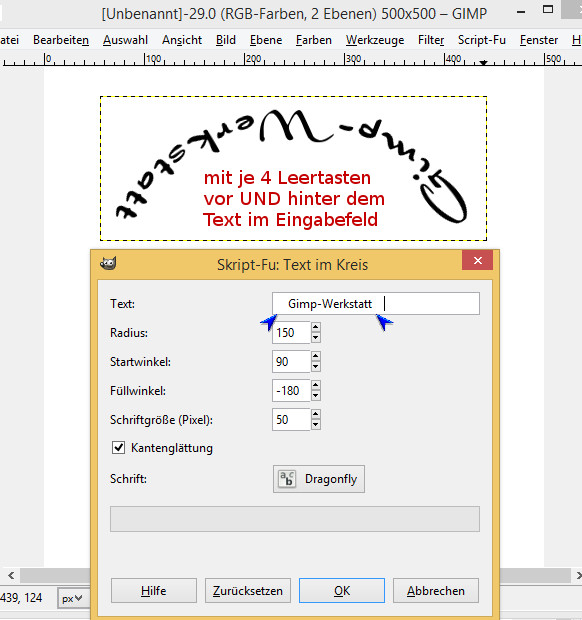Minimize the GIMP window

[x=521, y=12]
